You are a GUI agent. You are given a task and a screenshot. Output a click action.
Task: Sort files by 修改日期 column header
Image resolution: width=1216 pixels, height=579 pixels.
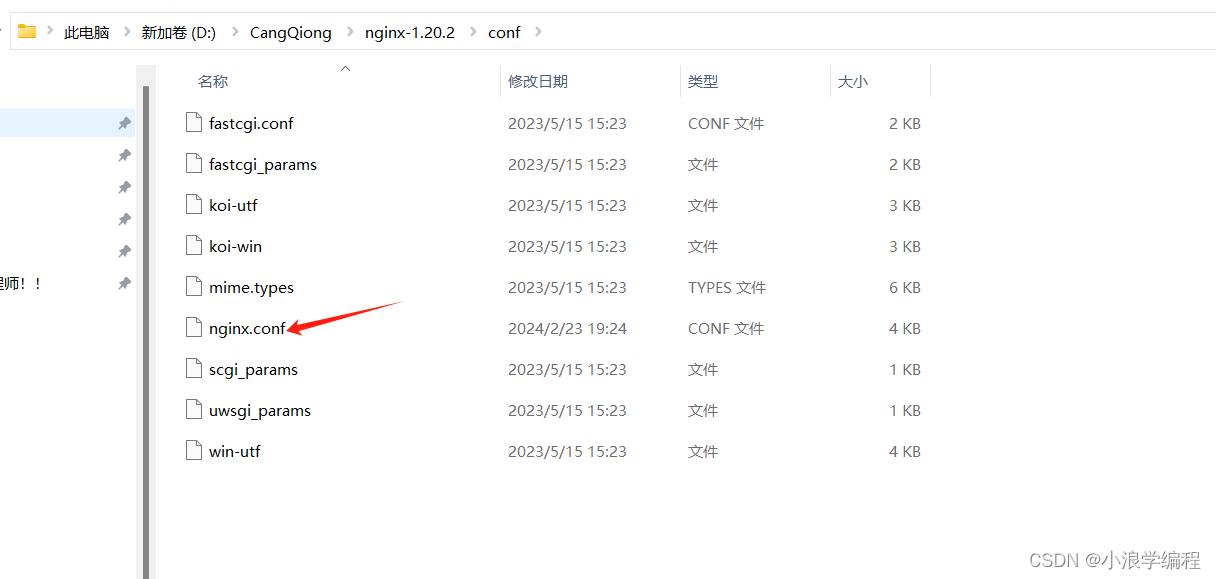pyautogui.click(x=538, y=81)
